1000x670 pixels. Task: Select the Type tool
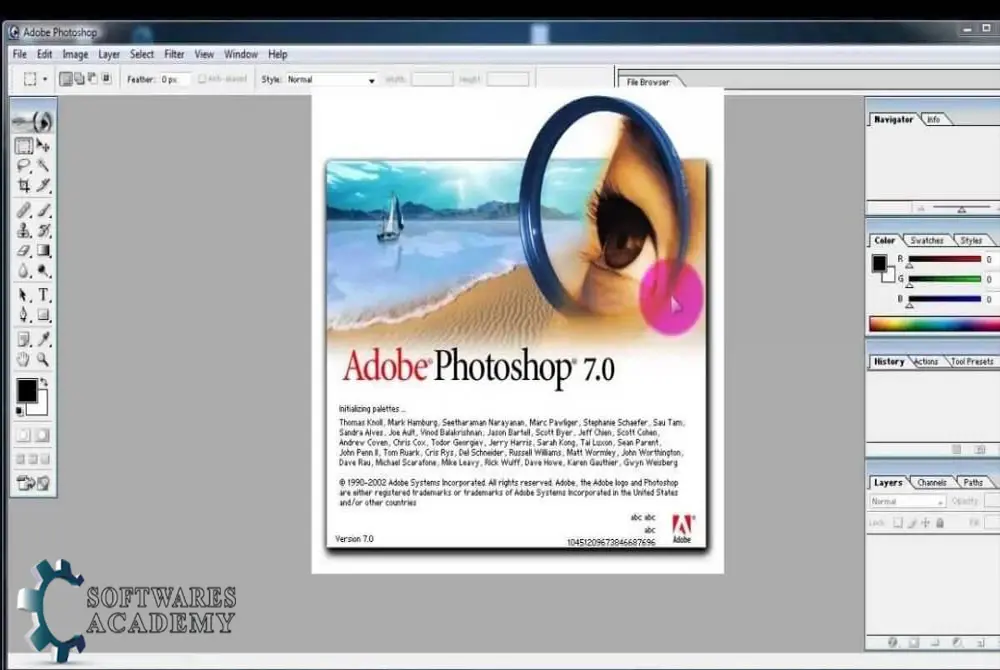[x=43, y=295]
